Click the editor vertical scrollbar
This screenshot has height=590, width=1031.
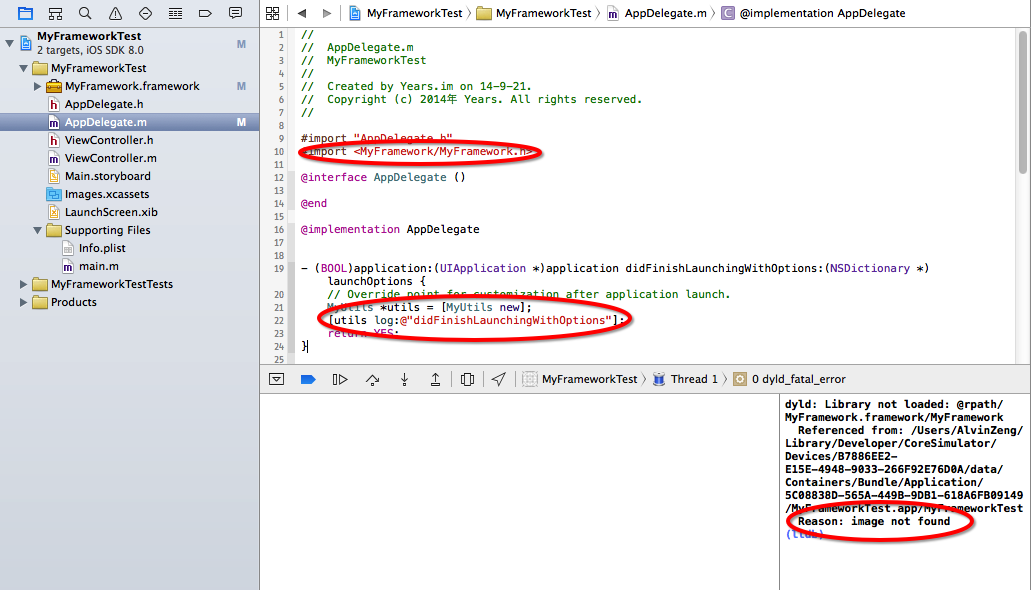pyautogui.click(x=1023, y=102)
